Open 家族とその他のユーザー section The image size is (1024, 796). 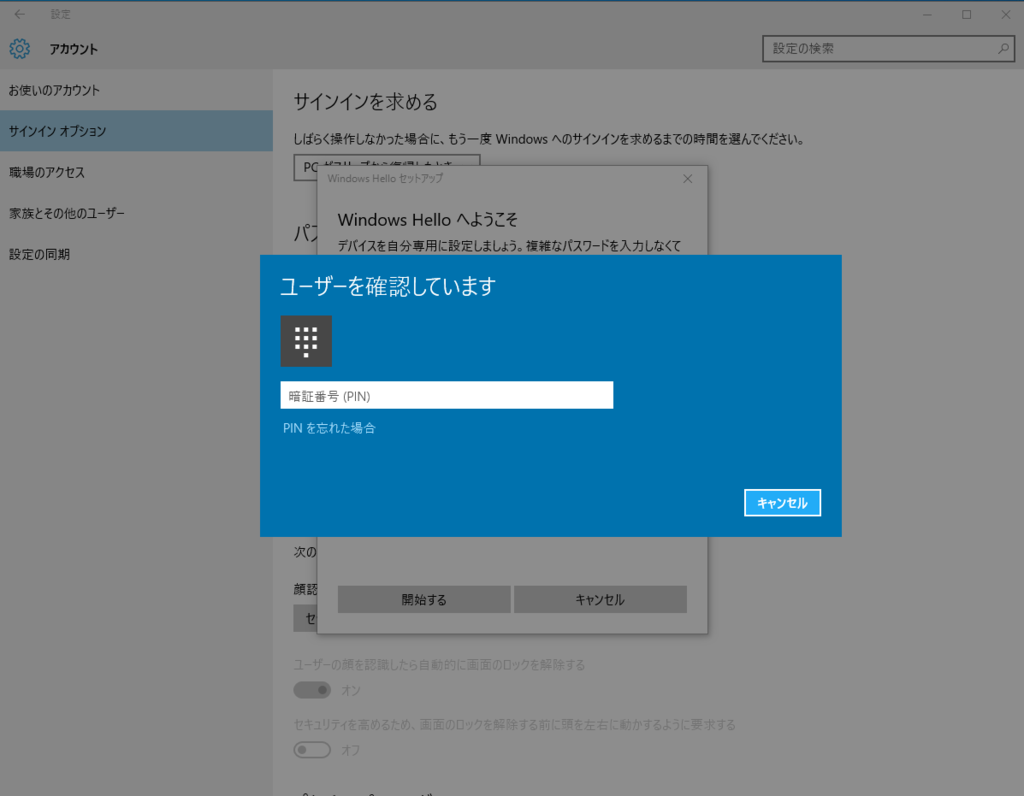(136, 214)
